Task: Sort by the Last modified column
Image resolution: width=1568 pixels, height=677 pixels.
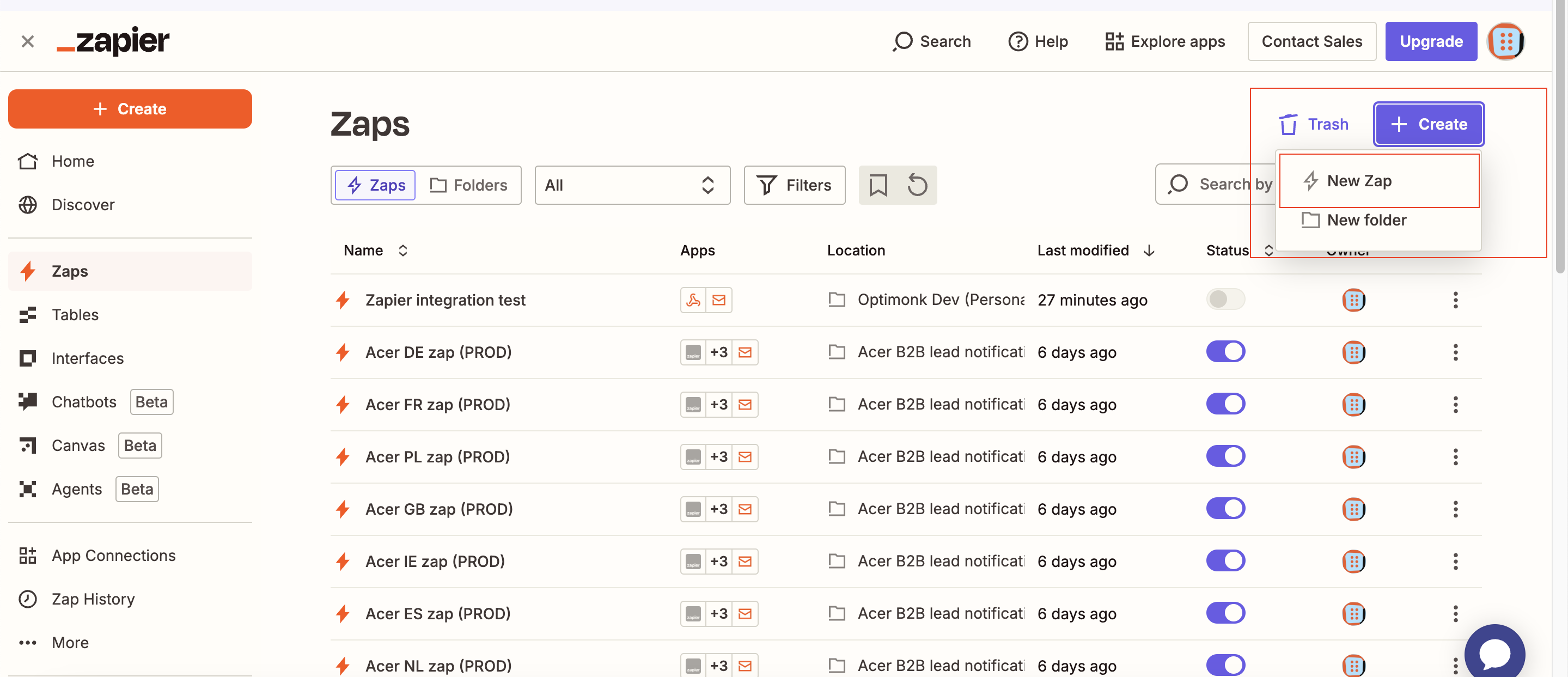Action: 1096,251
